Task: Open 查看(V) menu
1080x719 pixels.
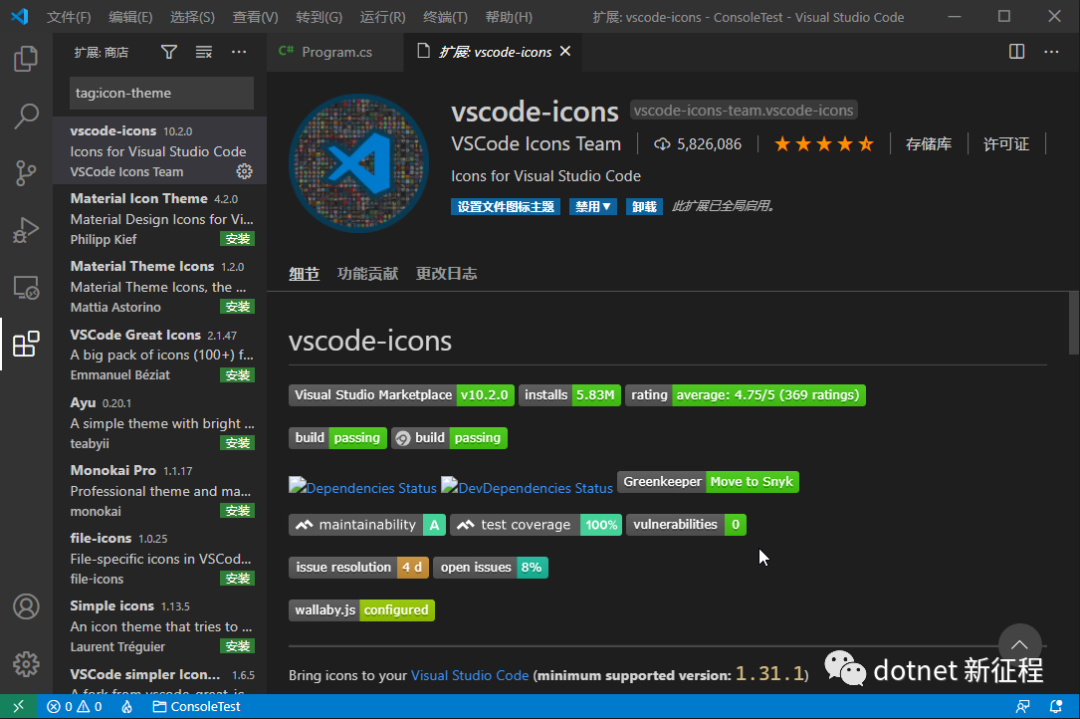Action: click(255, 17)
